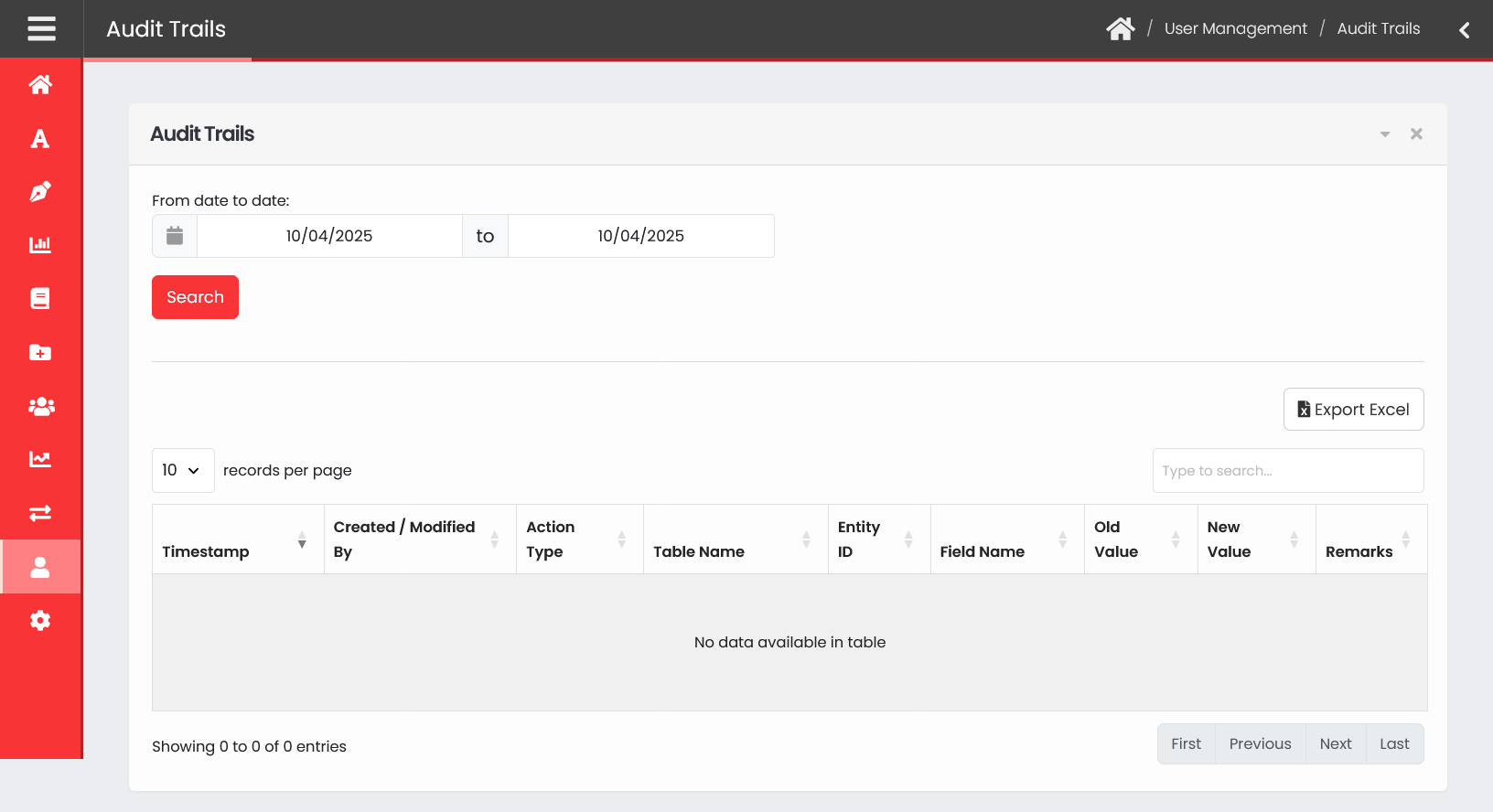
Task: Sort by Created / Modified By column
Action: click(x=420, y=540)
